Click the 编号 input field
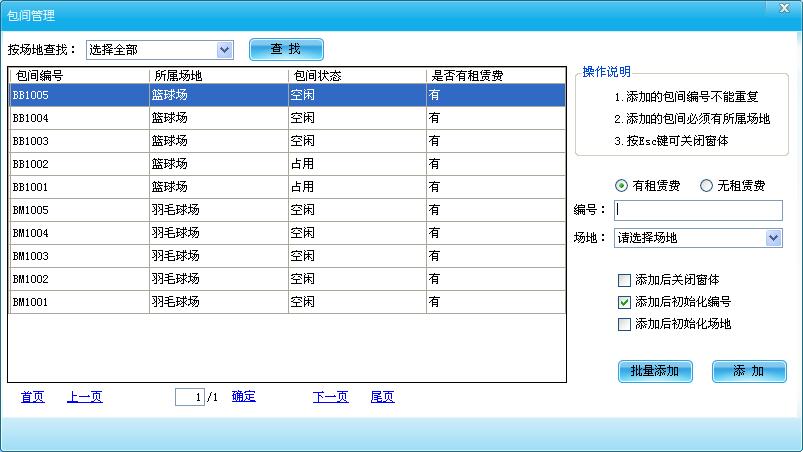Viewport: 803px width, 452px height. pos(697,210)
